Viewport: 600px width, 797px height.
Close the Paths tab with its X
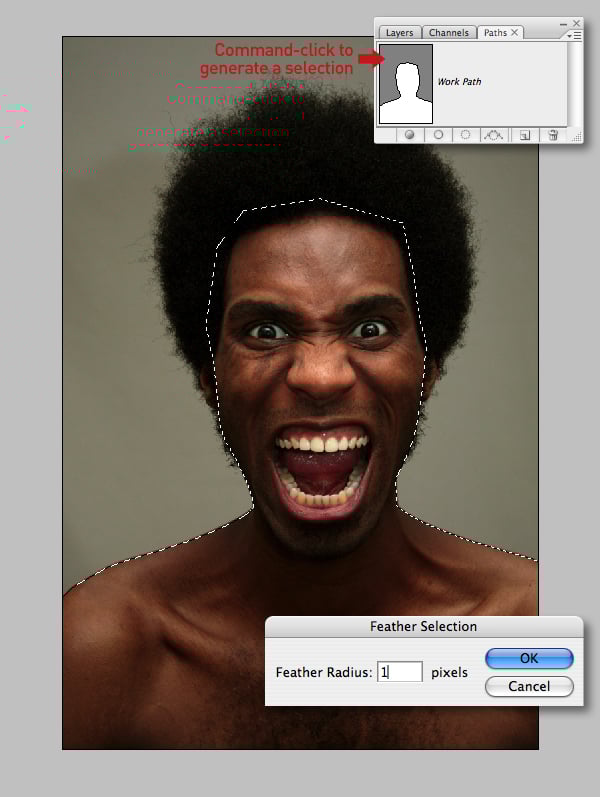[x=515, y=32]
